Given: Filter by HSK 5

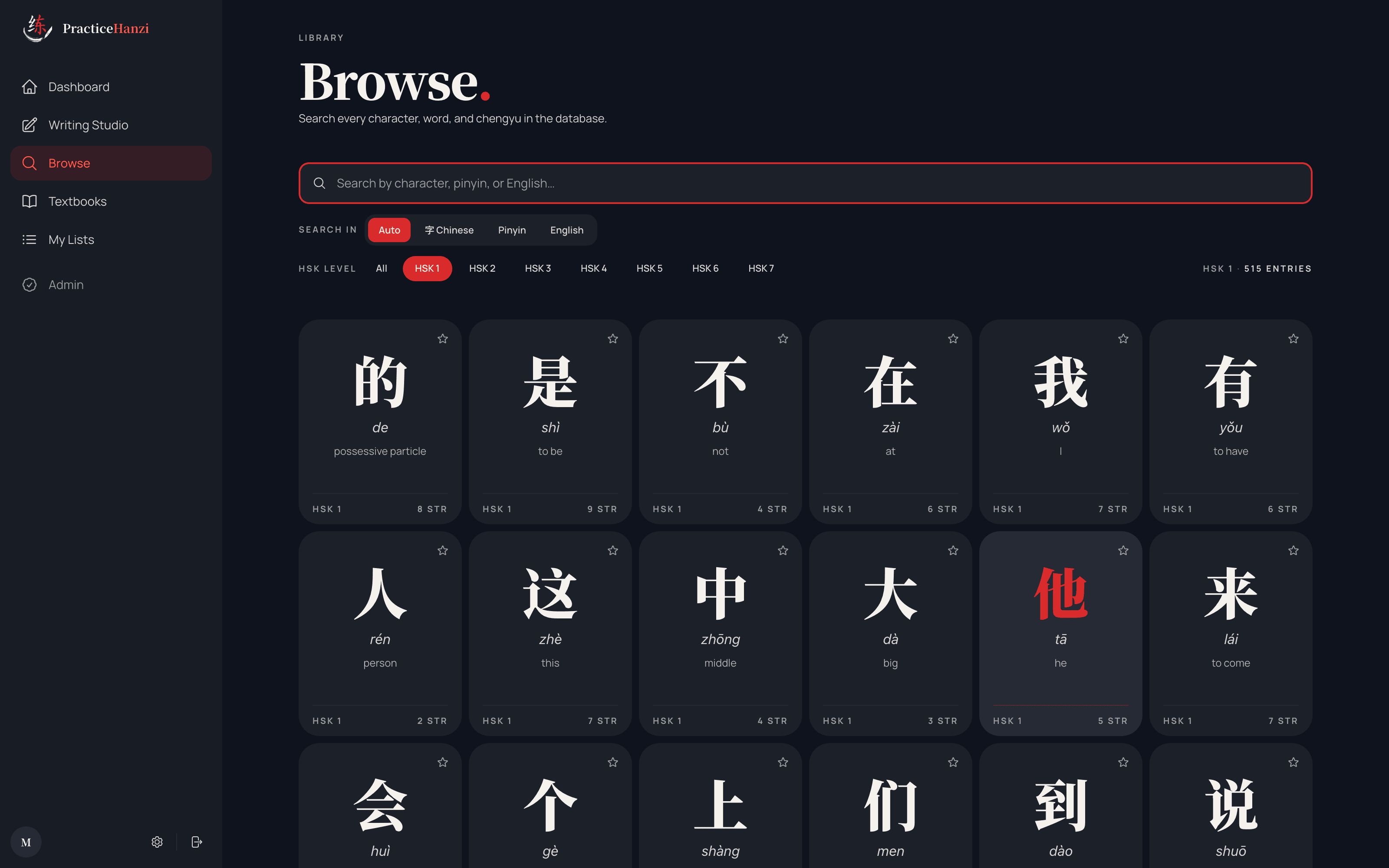Looking at the screenshot, I should click(649, 269).
